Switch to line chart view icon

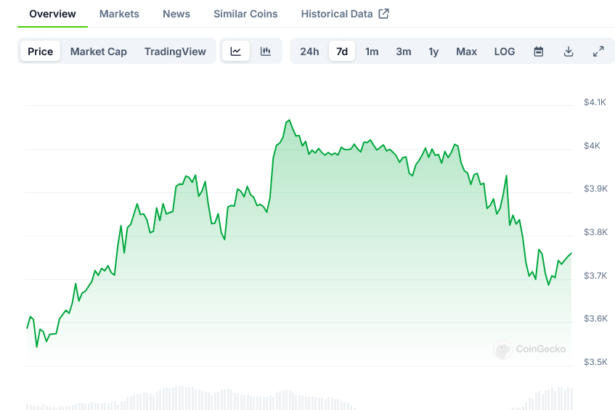click(x=235, y=51)
